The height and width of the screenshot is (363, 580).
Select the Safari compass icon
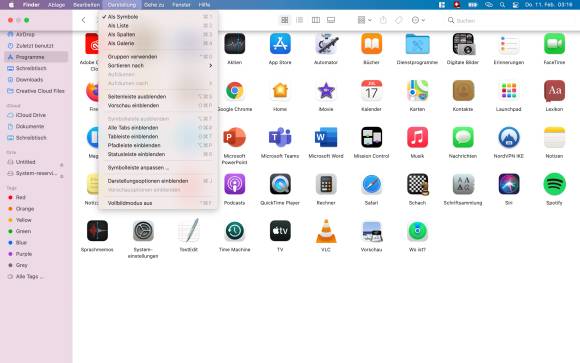pyautogui.click(x=371, y=184)
